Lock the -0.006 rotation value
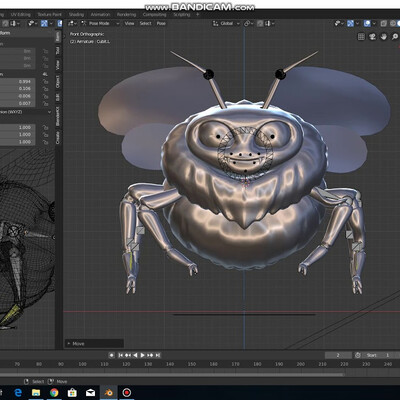Image resolution: width=400 pixels, height=400 pixels. [45, 96]
